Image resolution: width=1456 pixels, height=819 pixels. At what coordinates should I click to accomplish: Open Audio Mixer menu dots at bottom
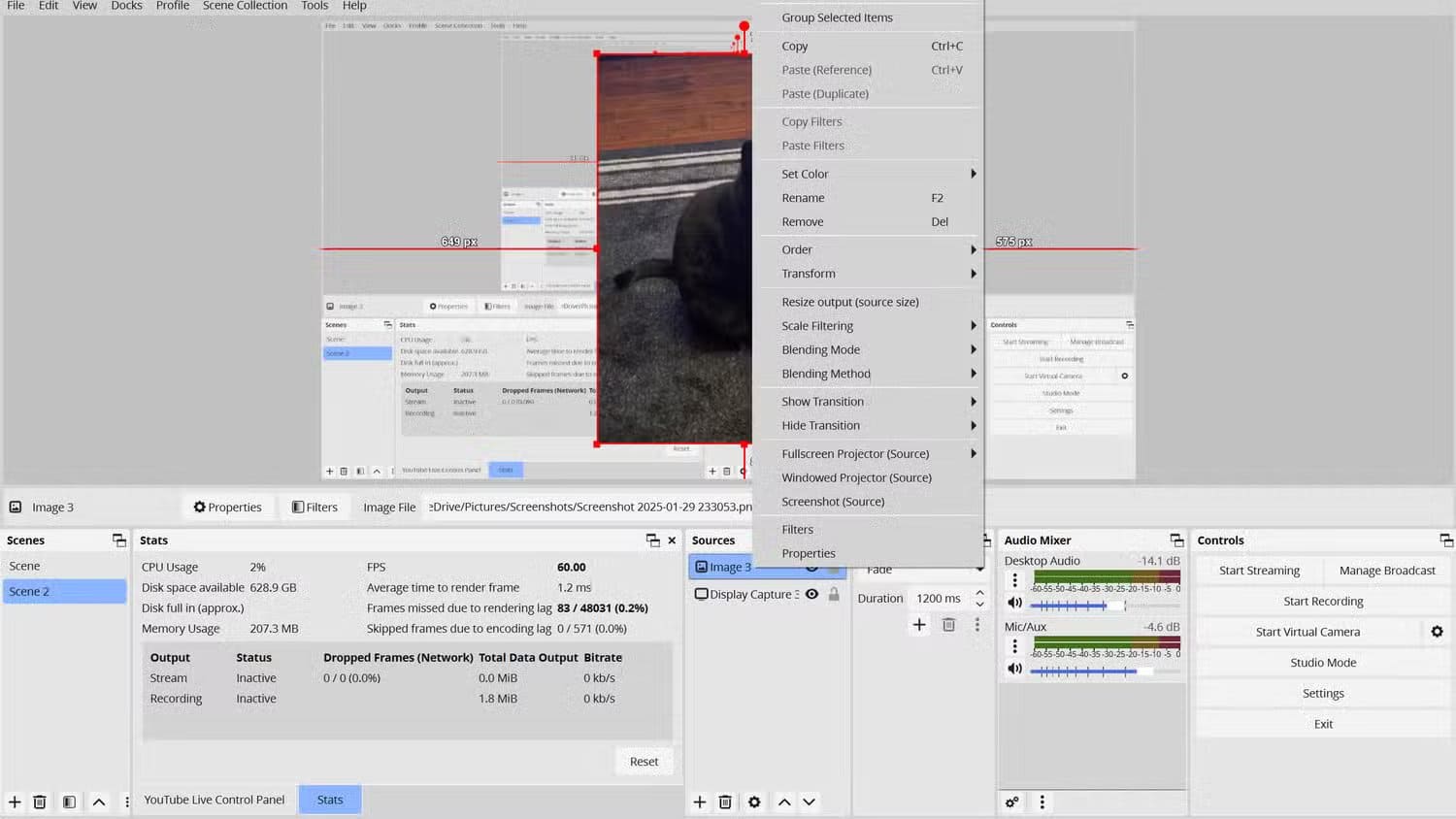click(x=1042, y=802)
